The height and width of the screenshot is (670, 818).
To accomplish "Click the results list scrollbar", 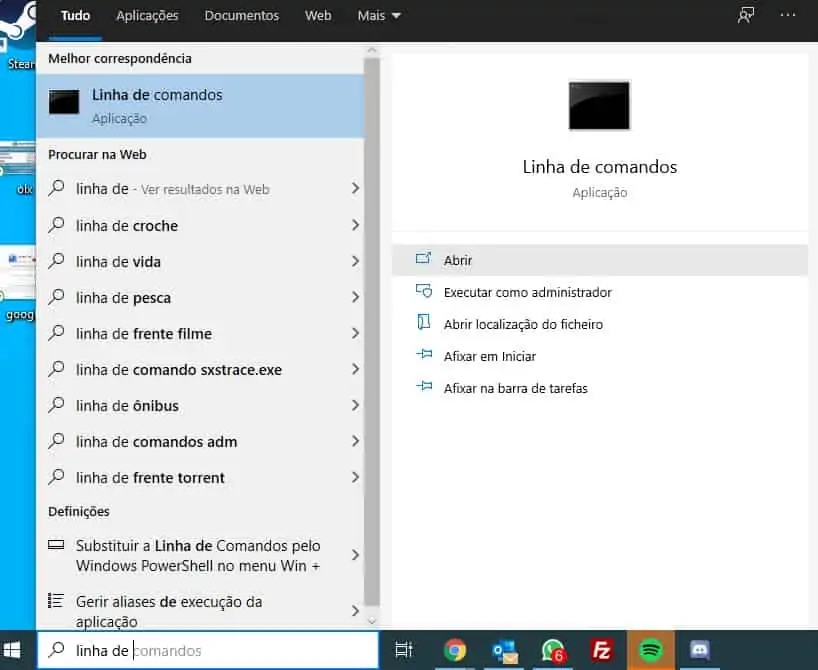I will point(372,331).
